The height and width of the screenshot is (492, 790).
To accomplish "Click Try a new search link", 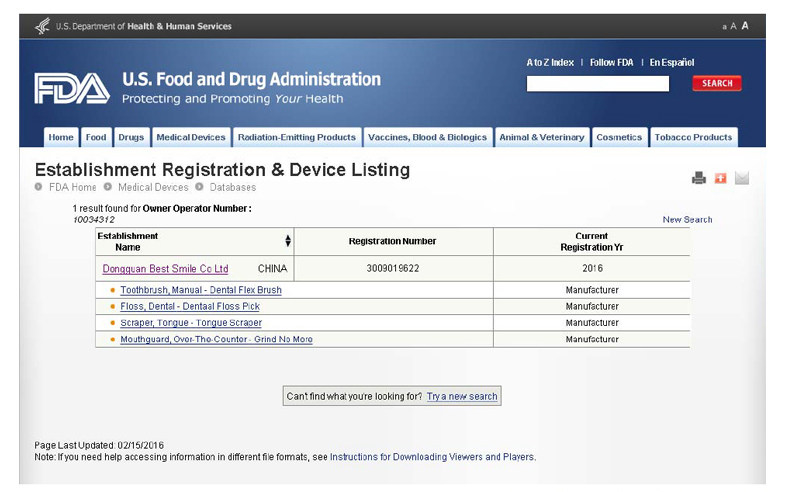I will pos(462,397).
